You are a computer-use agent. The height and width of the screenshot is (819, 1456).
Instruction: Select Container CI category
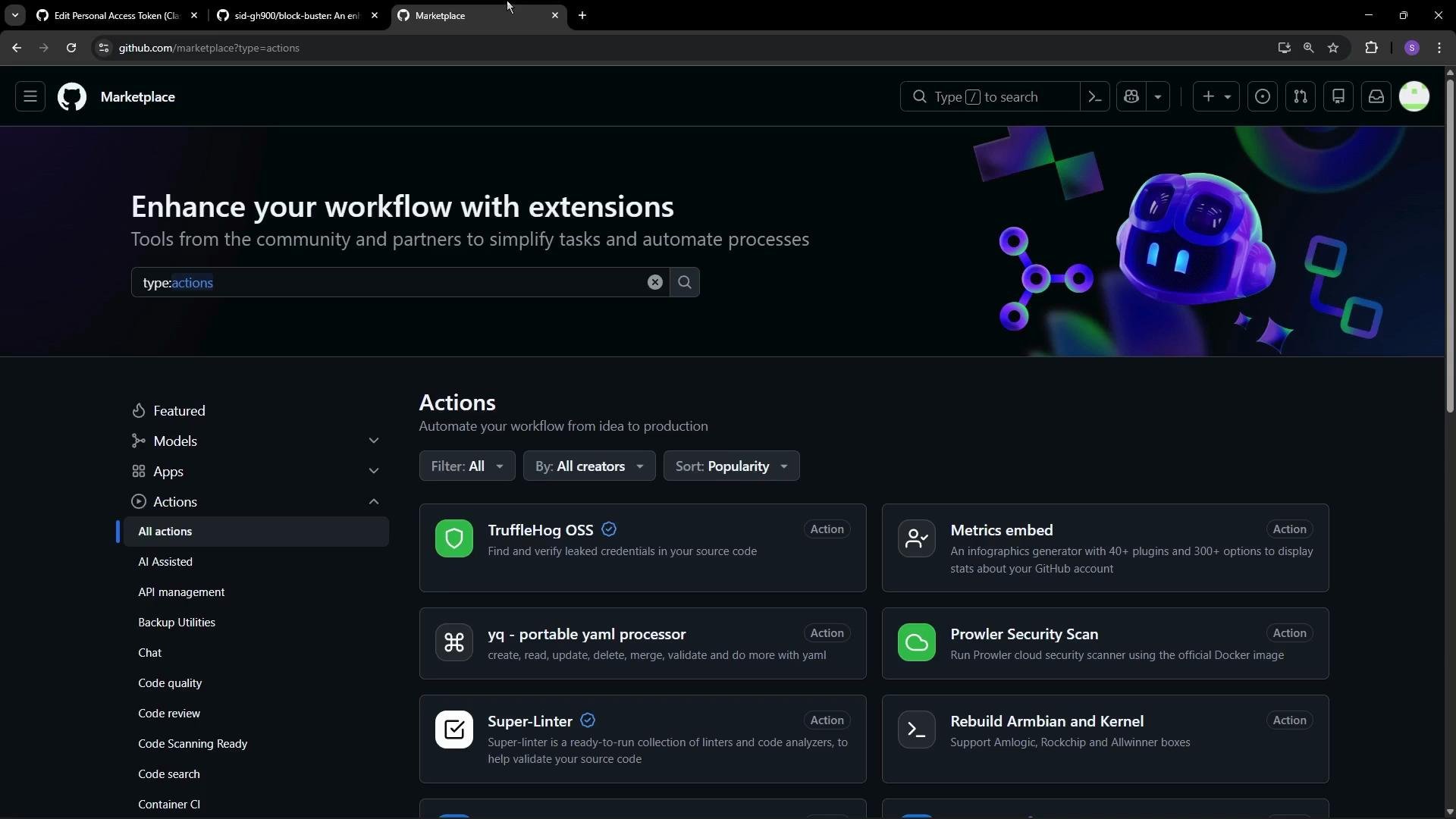coord(256,805)
